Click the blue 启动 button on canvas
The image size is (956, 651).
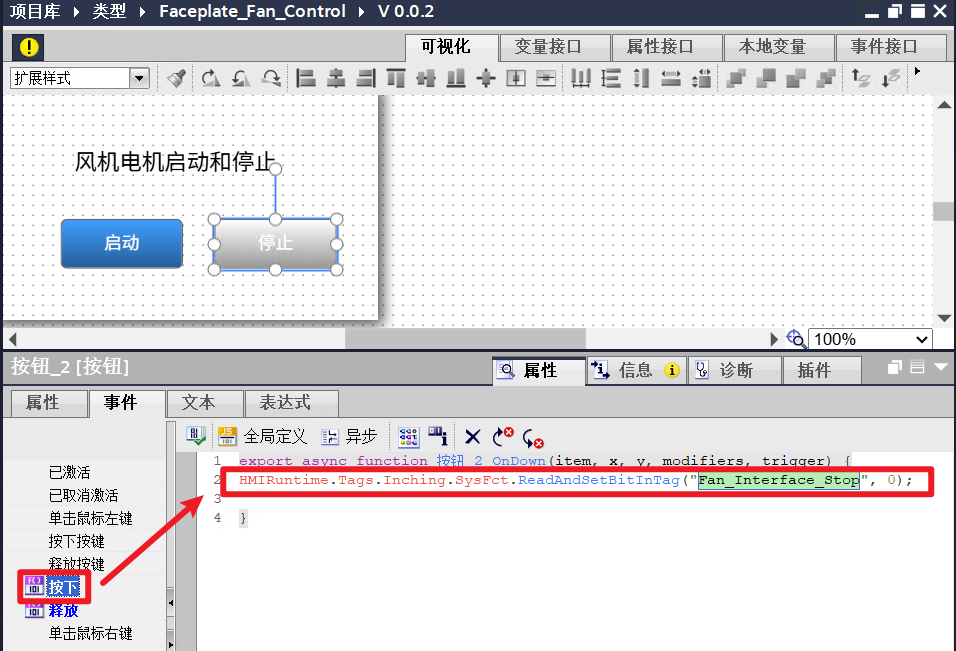tap(122, 243)
